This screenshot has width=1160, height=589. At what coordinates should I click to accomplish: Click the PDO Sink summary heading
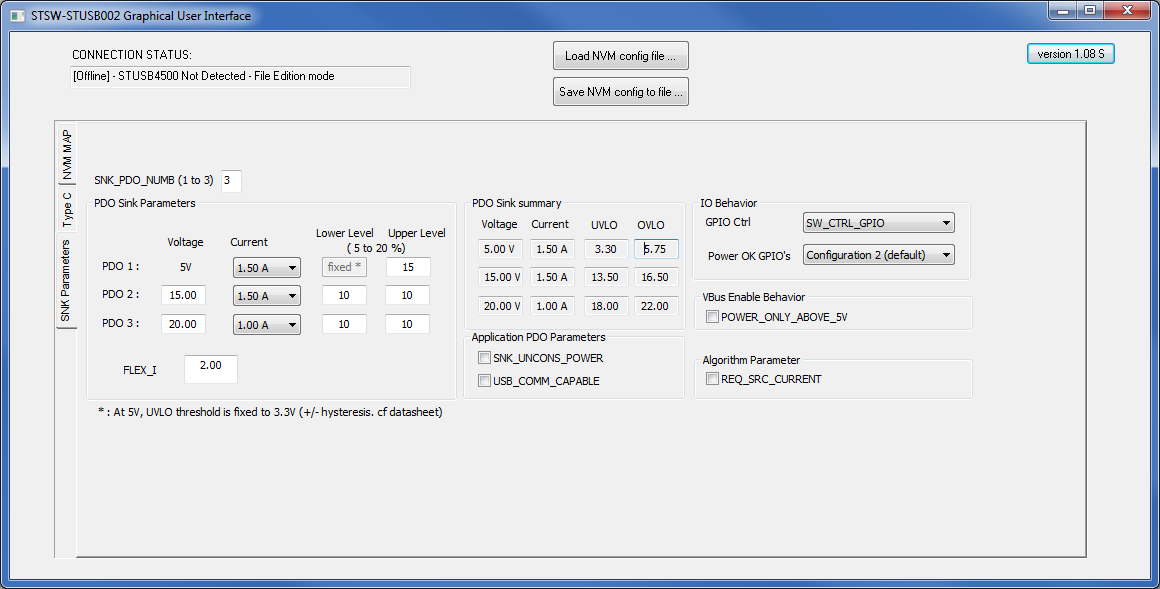[x=516, y=203]
